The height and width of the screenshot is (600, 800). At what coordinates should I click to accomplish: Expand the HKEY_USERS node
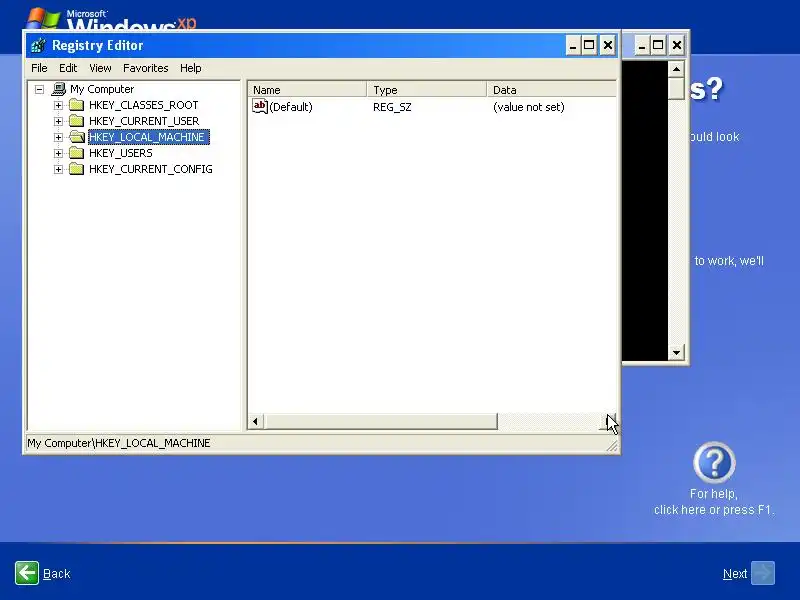(58, 153)
